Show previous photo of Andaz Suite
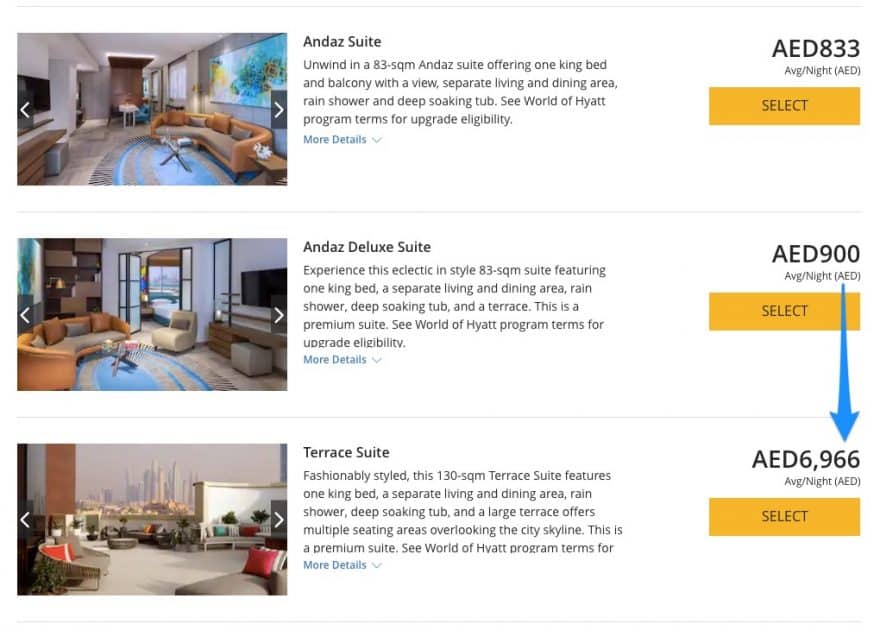 [x=25, y=110]
